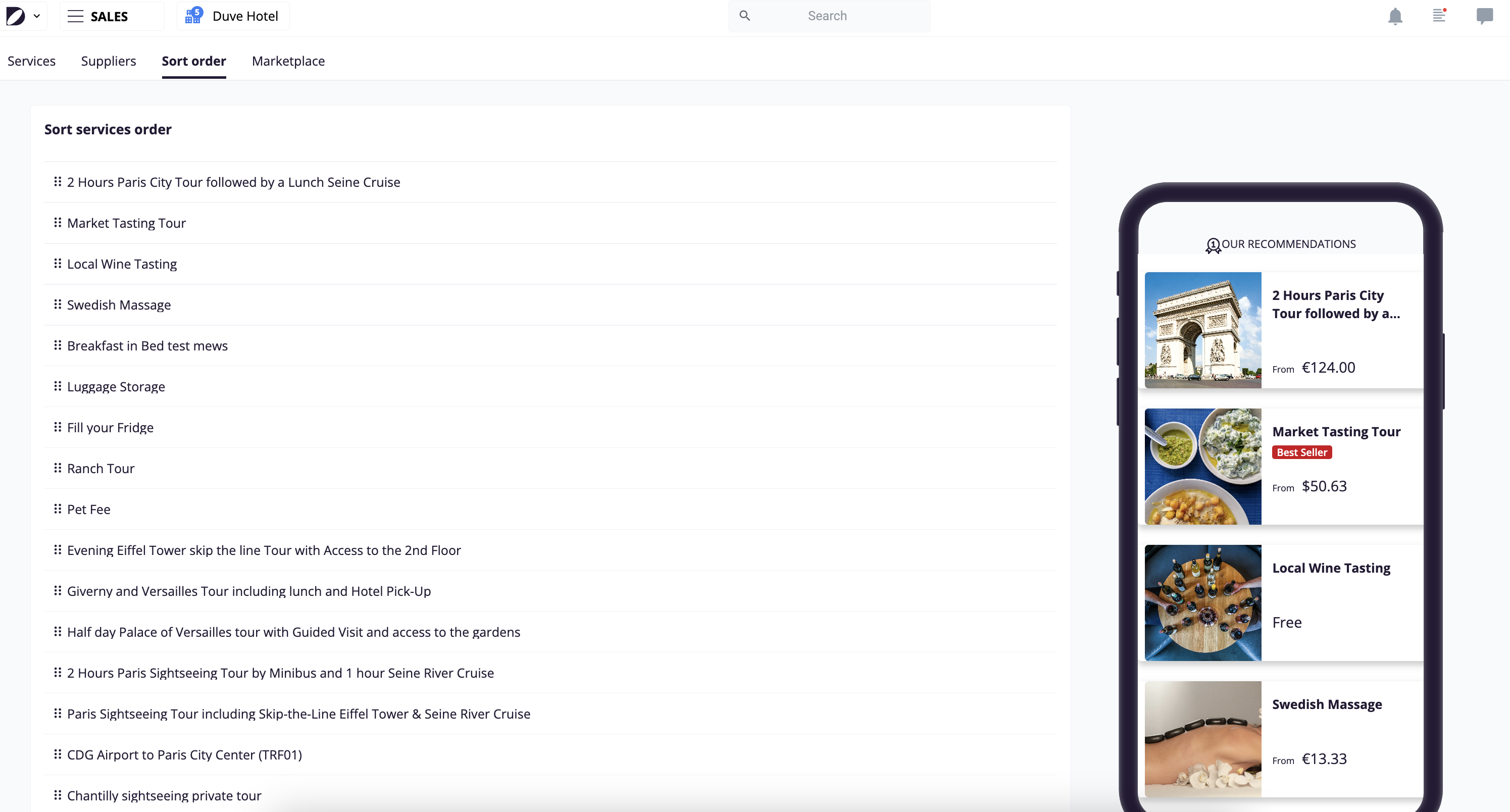Click the Market Tasting Tour food thumbnail
1510x812 pixels.
[x=1203, y=467]
